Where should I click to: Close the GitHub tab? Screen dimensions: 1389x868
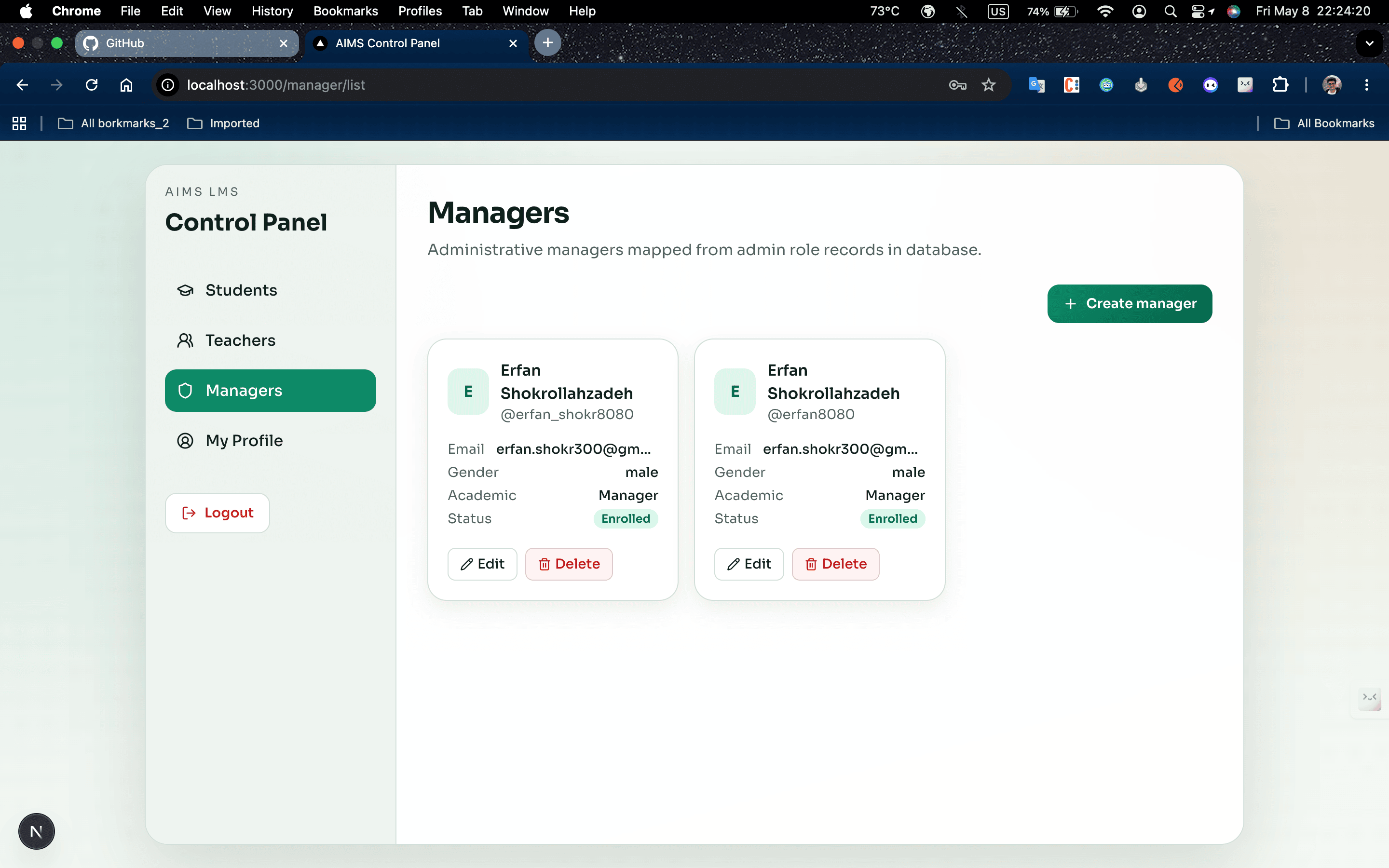pos(283,43)
